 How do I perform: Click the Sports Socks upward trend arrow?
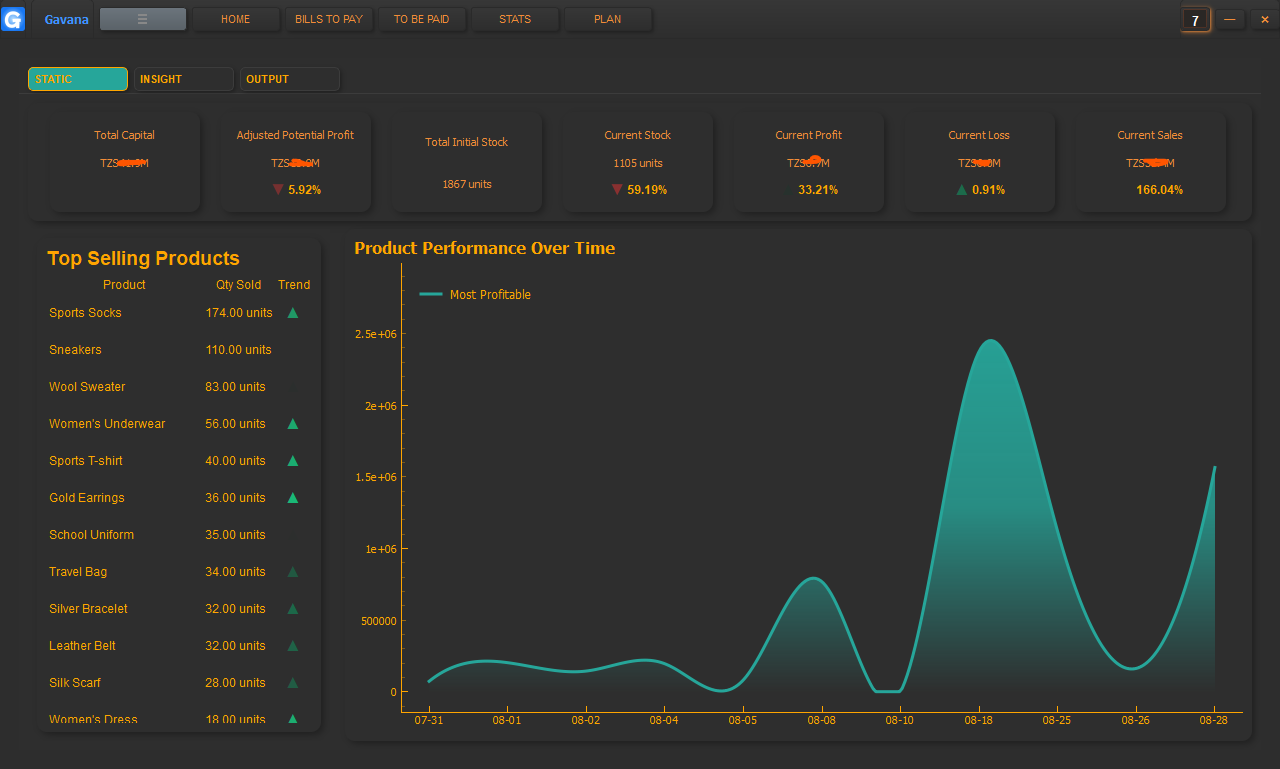(293, 313)
